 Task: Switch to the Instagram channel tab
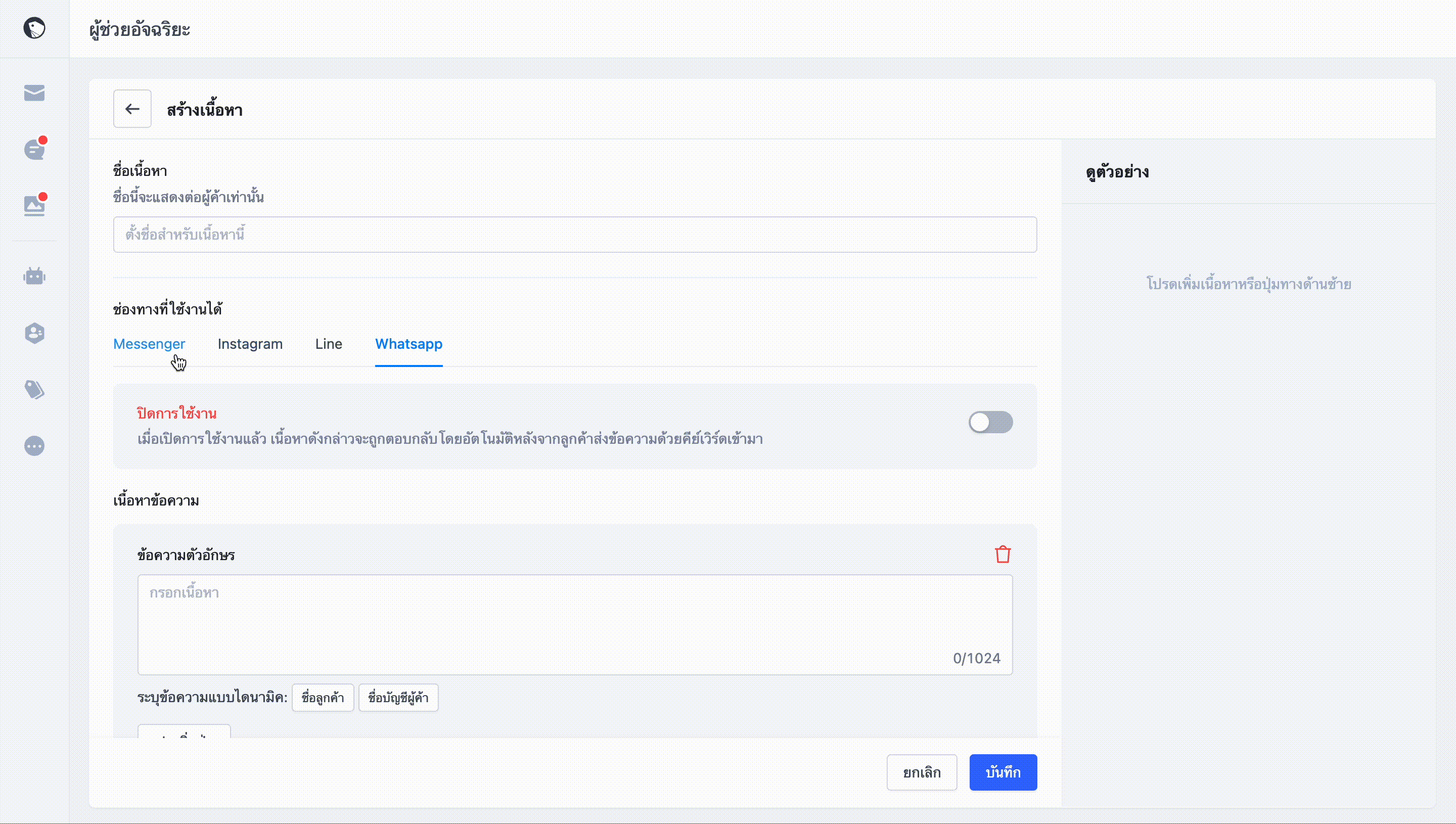tap(250, 344)
